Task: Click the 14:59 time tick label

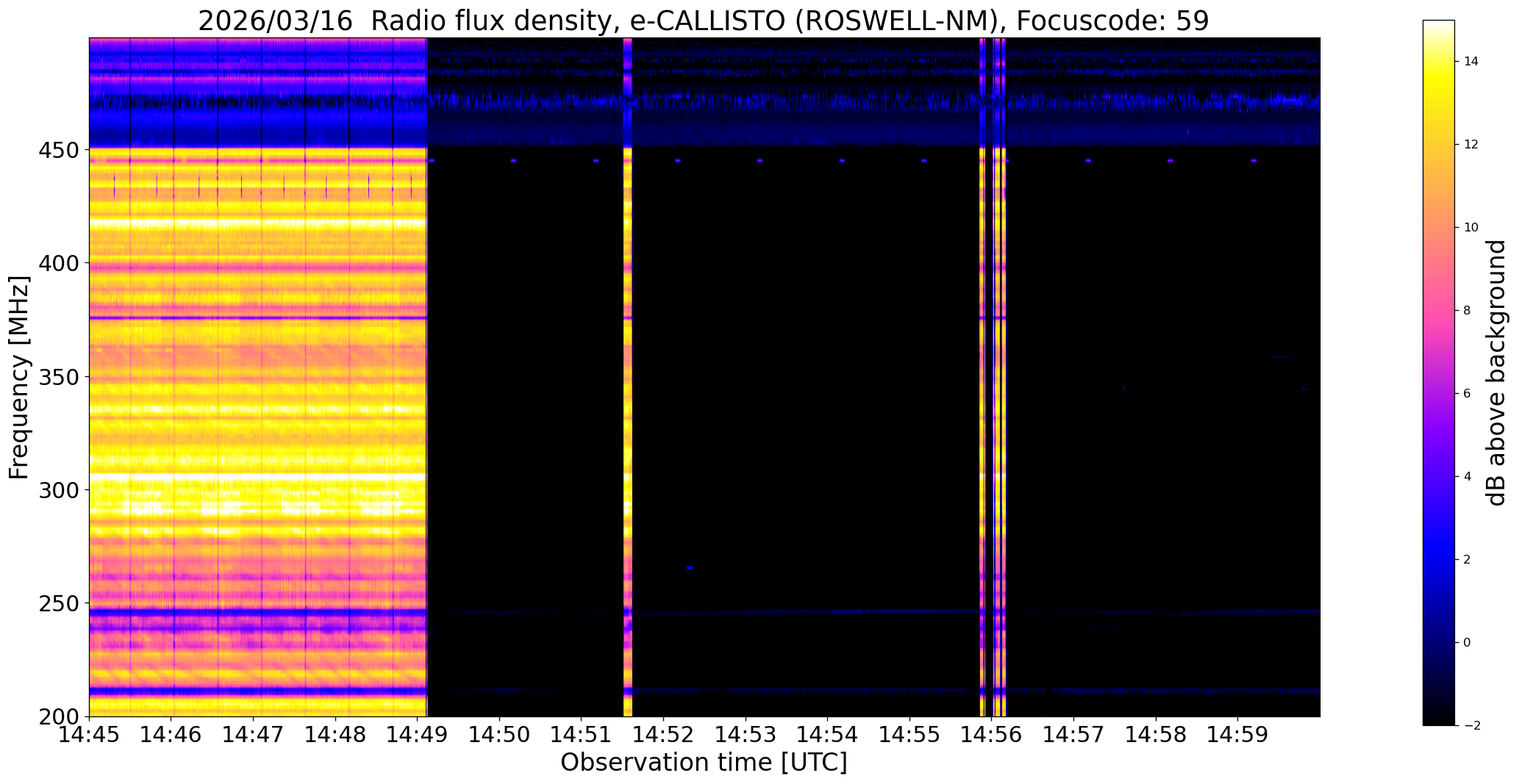Action: coord(1238,736)
